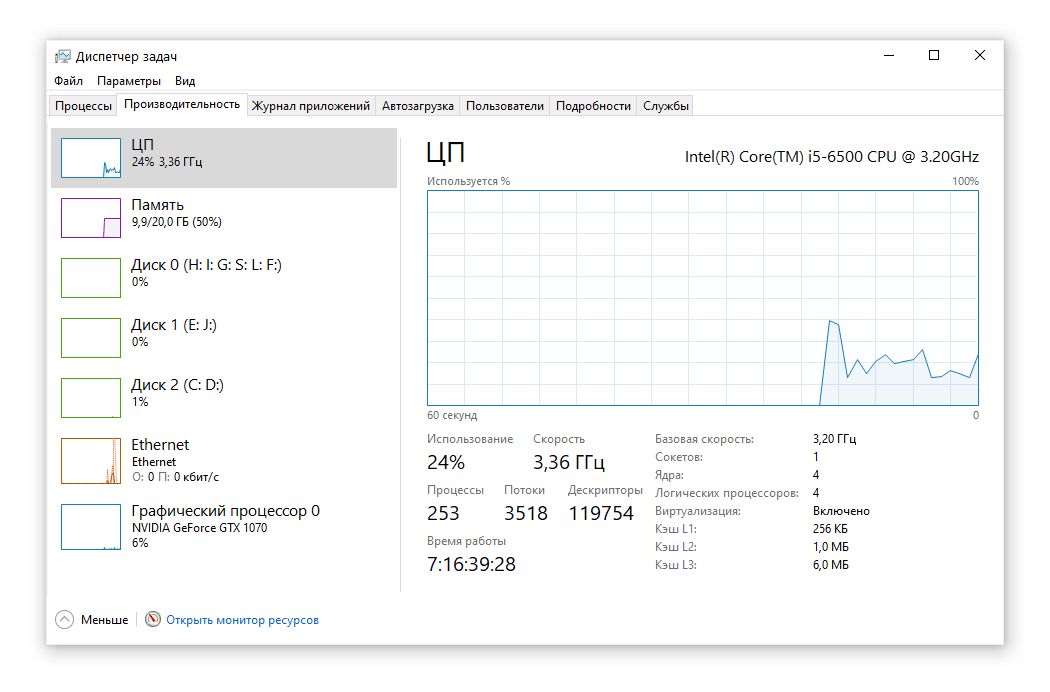Click the Время работы label
The image size is (1050, 692).
coord(466,541)
